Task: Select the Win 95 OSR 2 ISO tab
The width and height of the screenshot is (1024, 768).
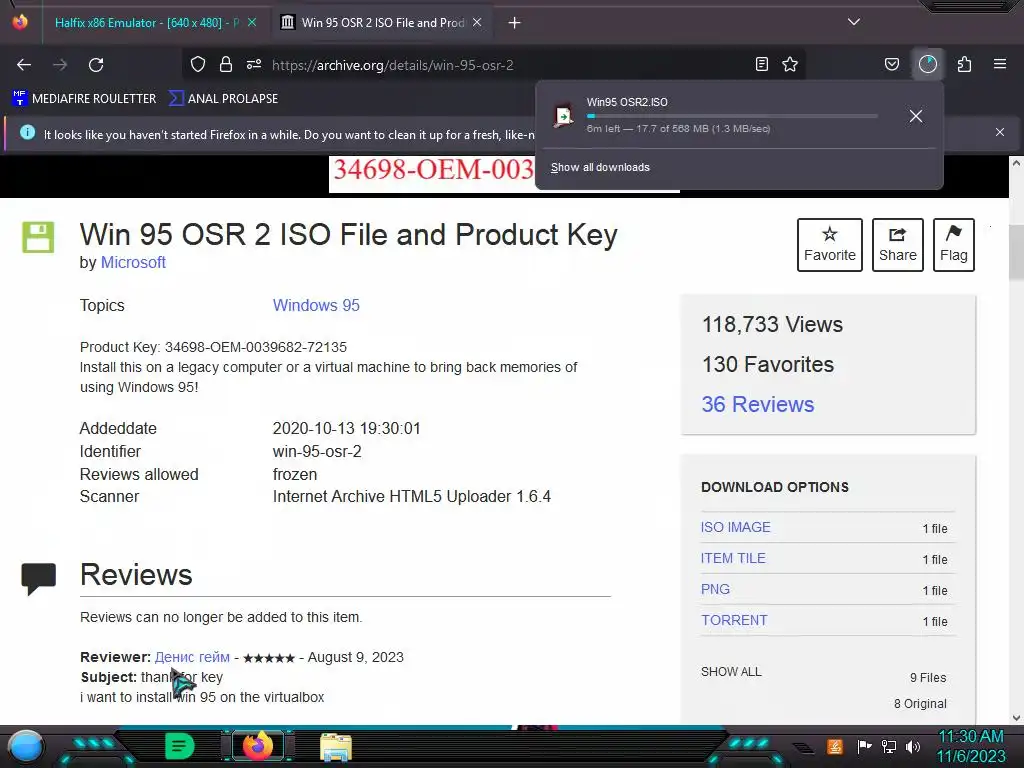Action: click(x=382, y=23)
